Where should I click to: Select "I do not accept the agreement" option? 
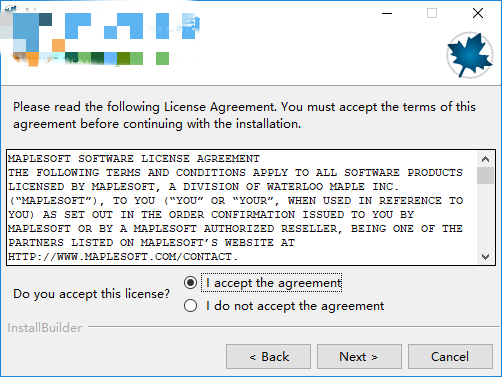click(x=190, y=306)
